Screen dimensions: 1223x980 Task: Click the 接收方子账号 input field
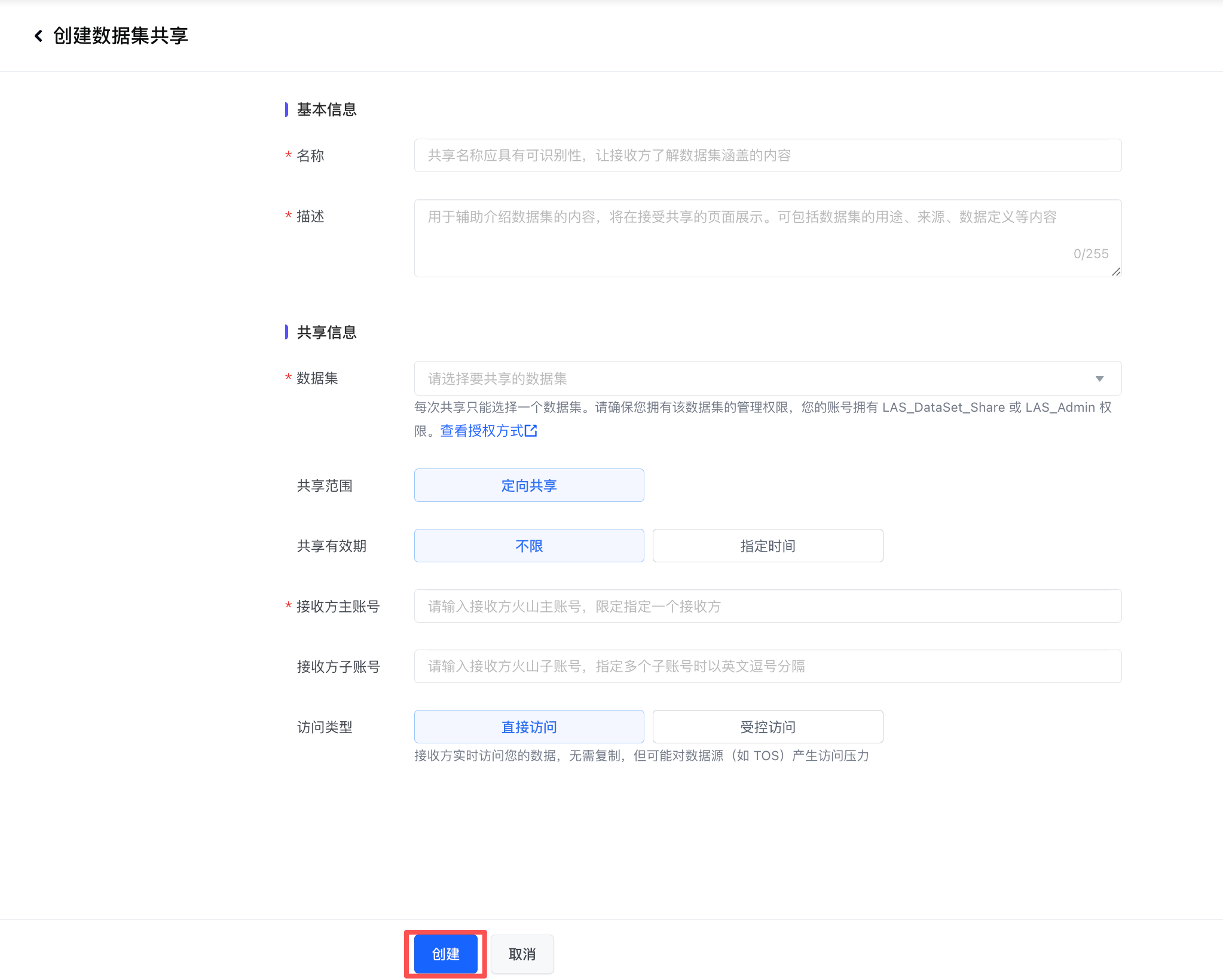(x=767, y=666)
